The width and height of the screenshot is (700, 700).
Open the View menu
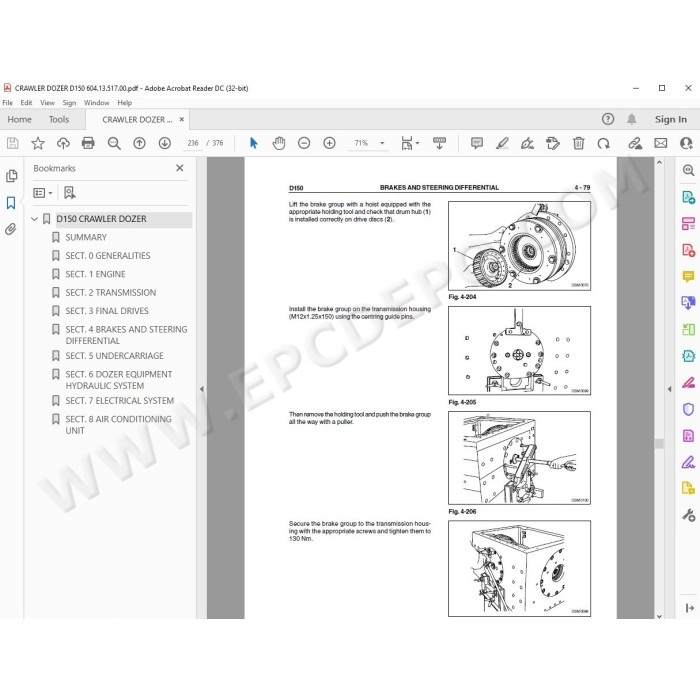click(47, 103)
